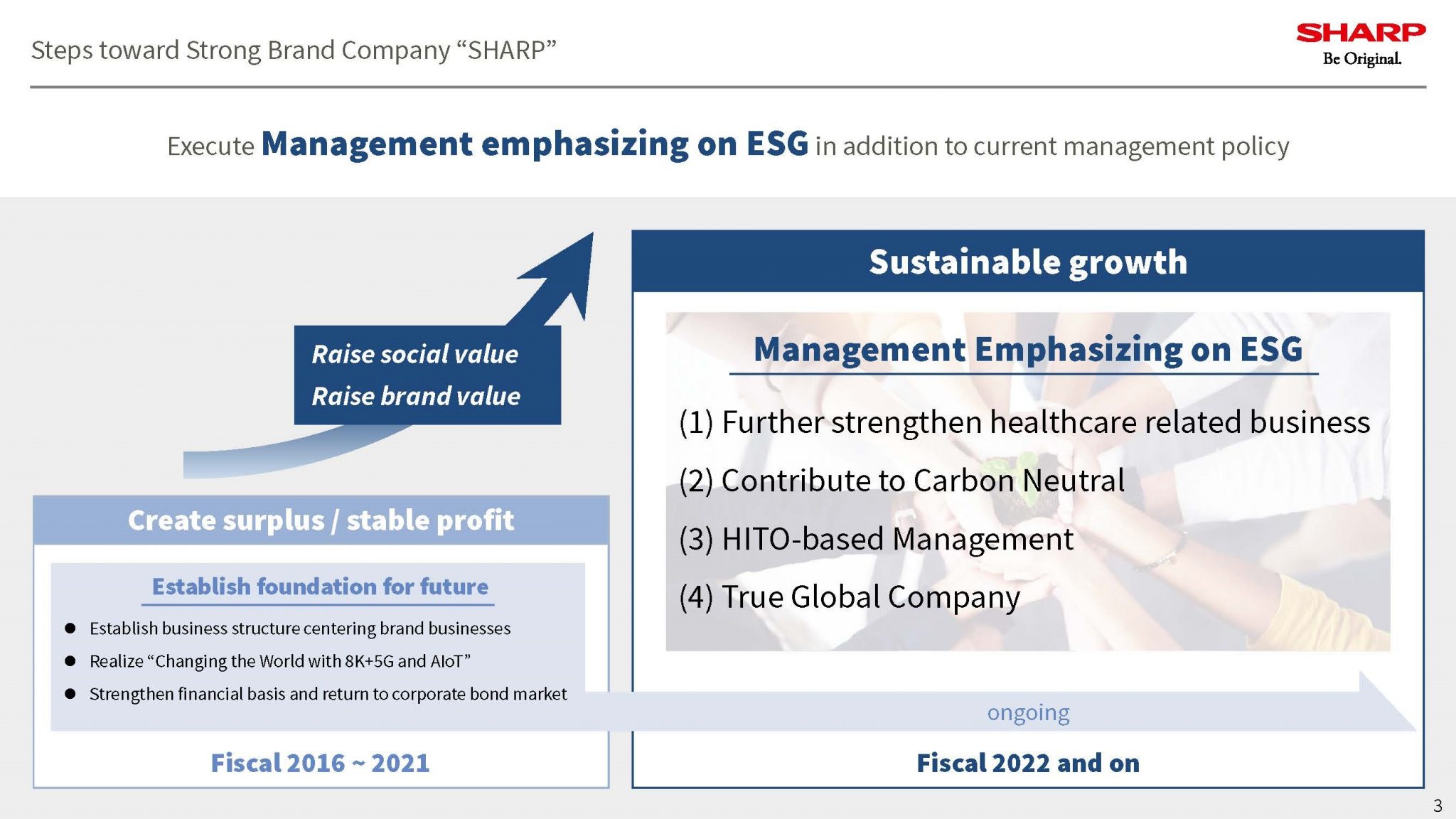Click "Raise brand value" in the blue box
Viewport: 1456px width, 819px height.
tap(416, 396)
